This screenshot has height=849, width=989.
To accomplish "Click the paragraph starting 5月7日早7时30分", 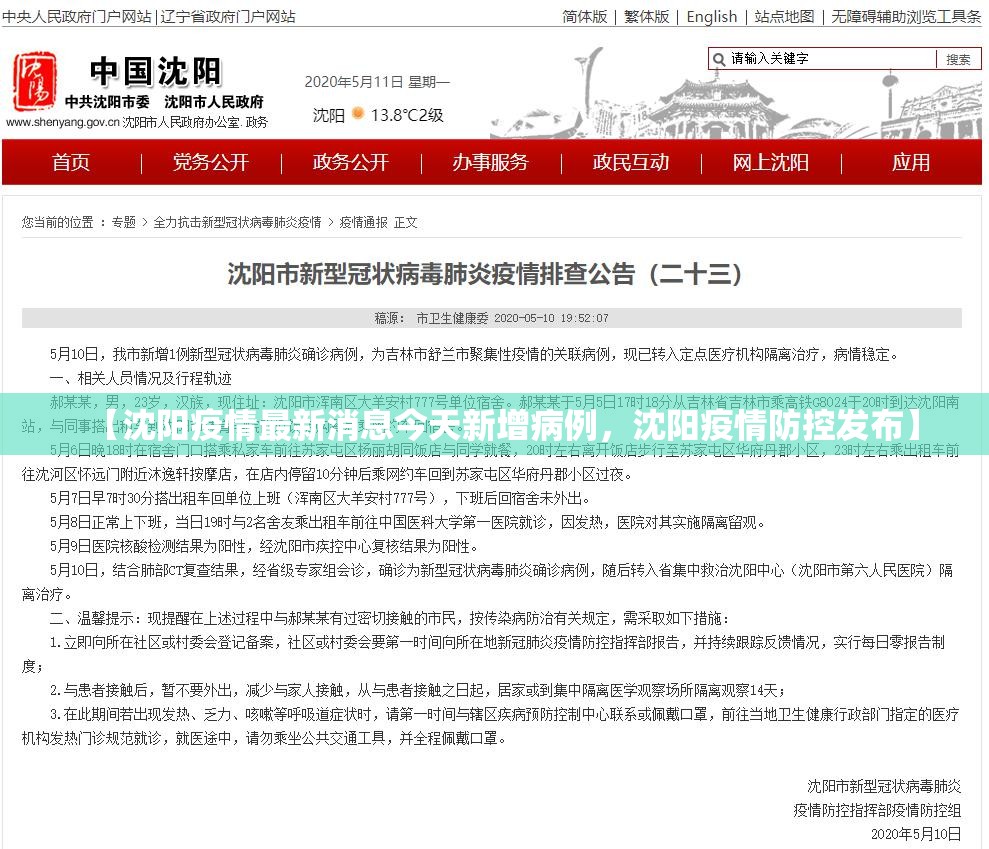I will pyautogui.click(x=320, y=498).
